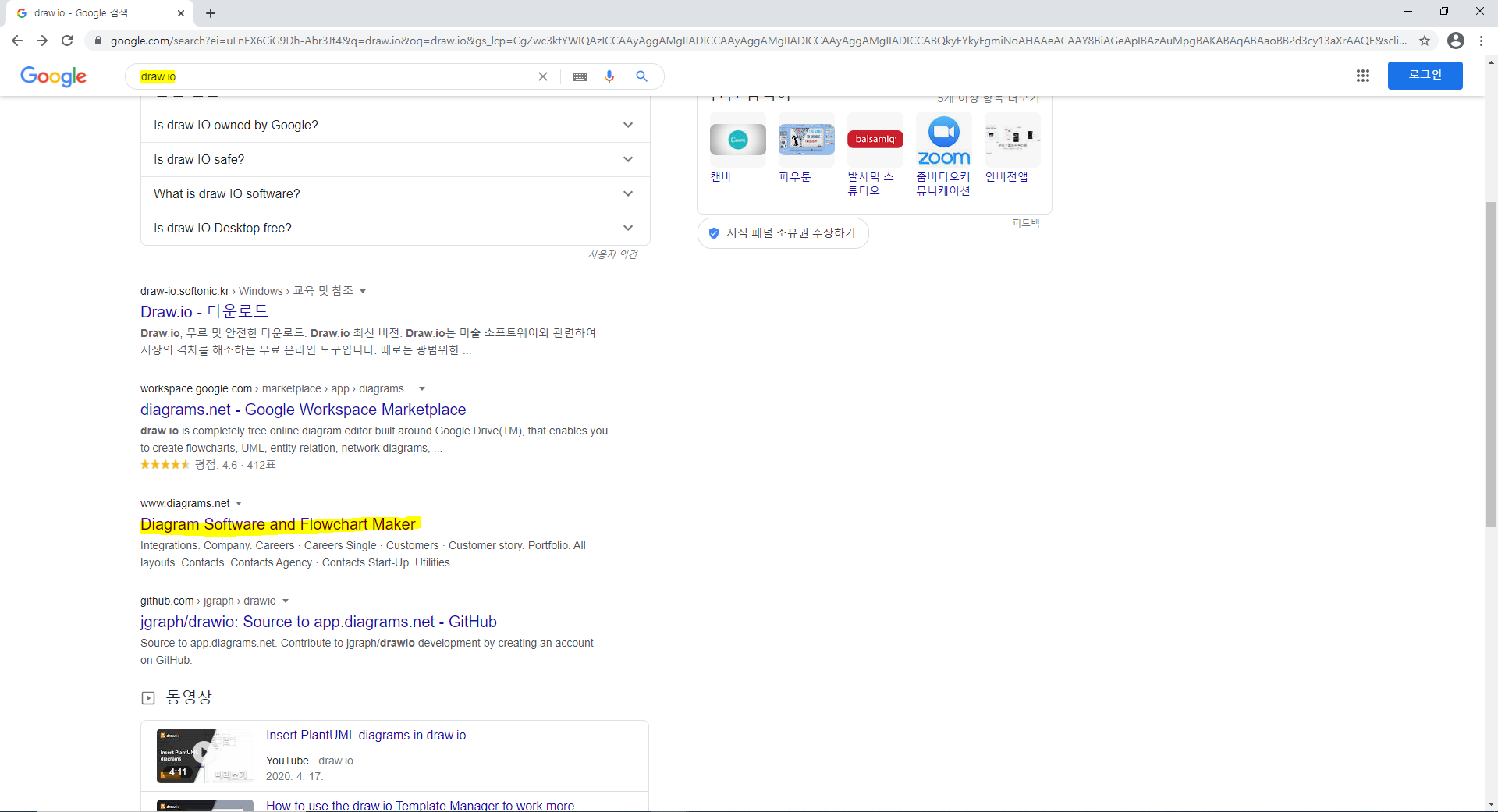
Task: Click the Google logo
Action: coord(53,76)
